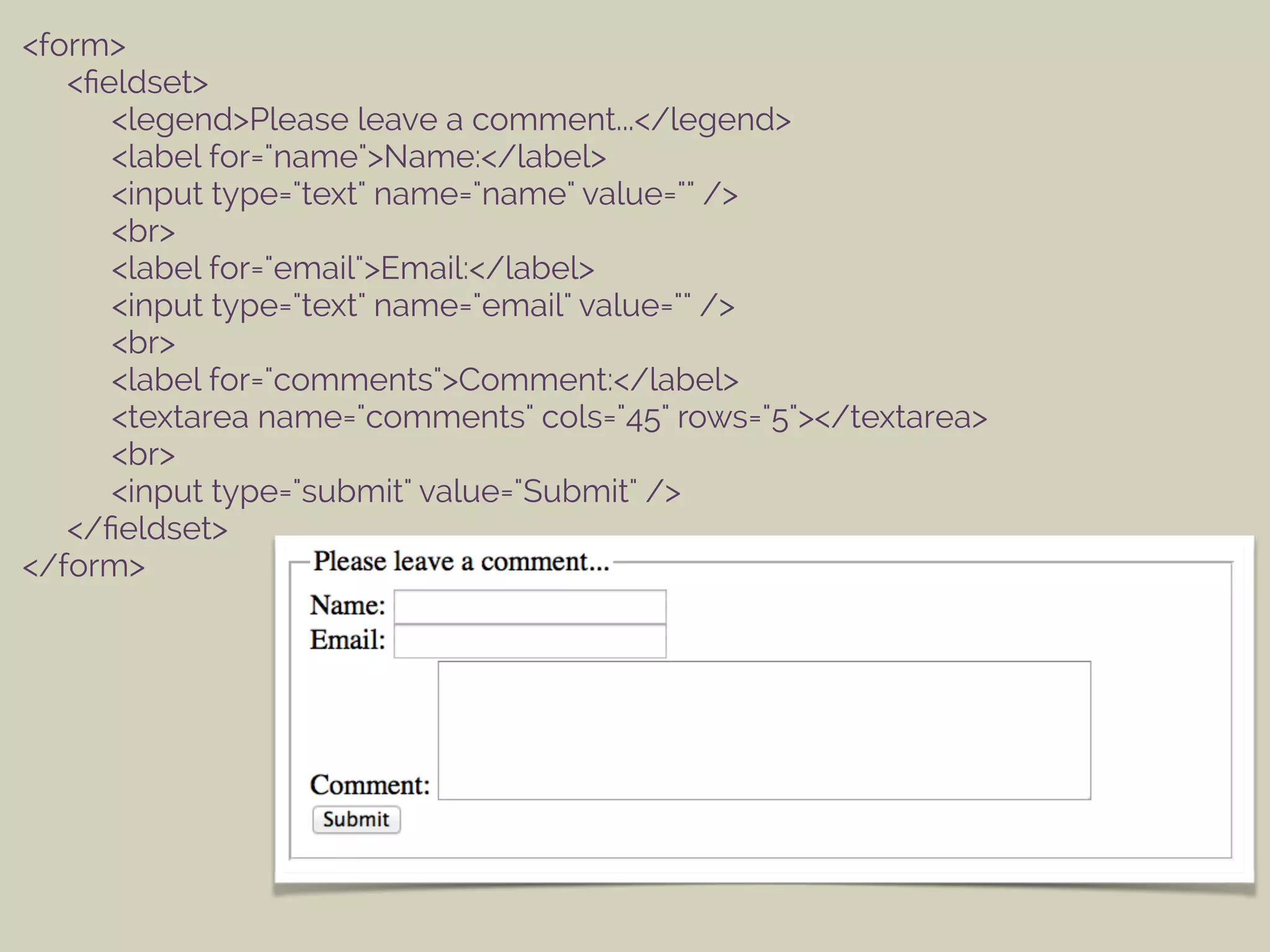Click inside the Comment textarea
The width and height of the screenshot is (1270, 952).
[x=764, y=730]
